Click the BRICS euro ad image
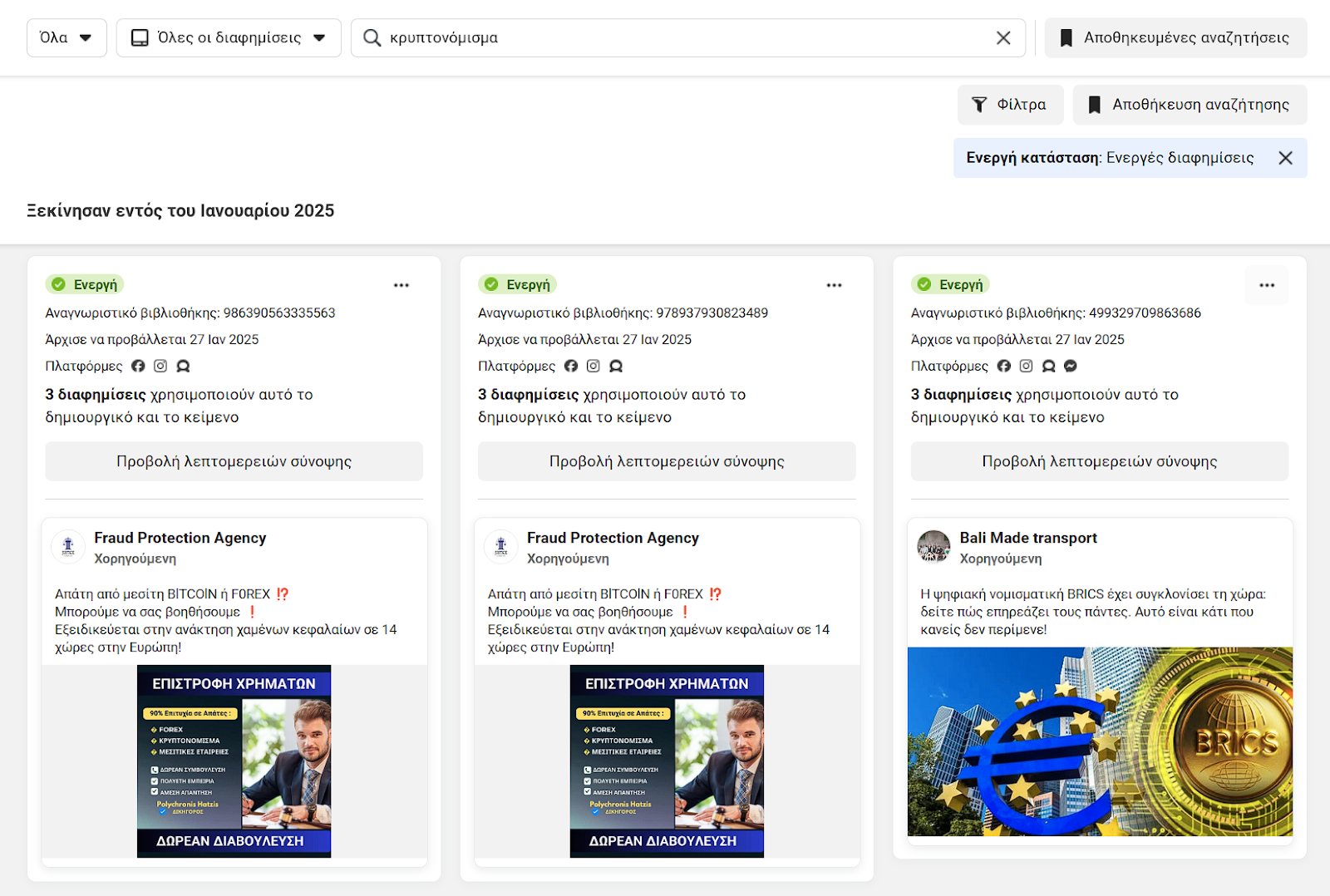Screen dimensions: 1330x896 point(1099,741)
